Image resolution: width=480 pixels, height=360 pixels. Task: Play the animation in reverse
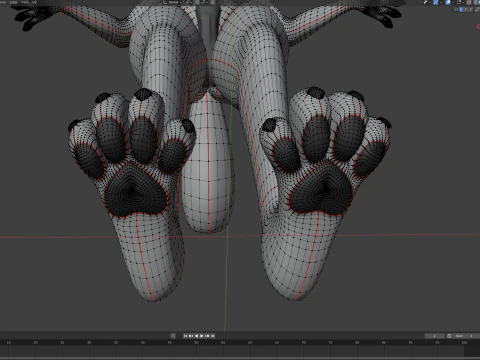[x=196, y=336]
